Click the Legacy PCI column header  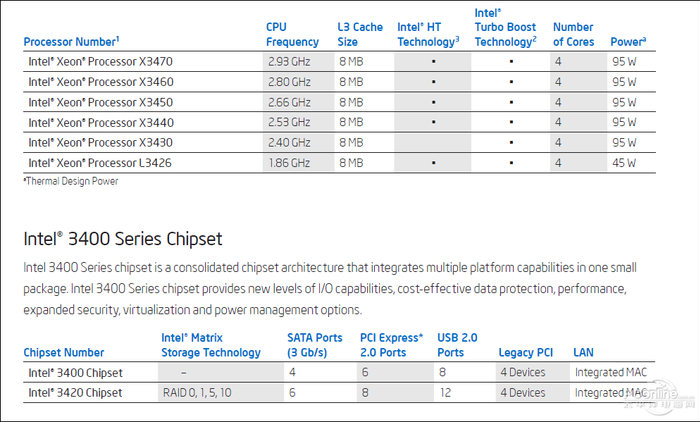coord(526,352)
